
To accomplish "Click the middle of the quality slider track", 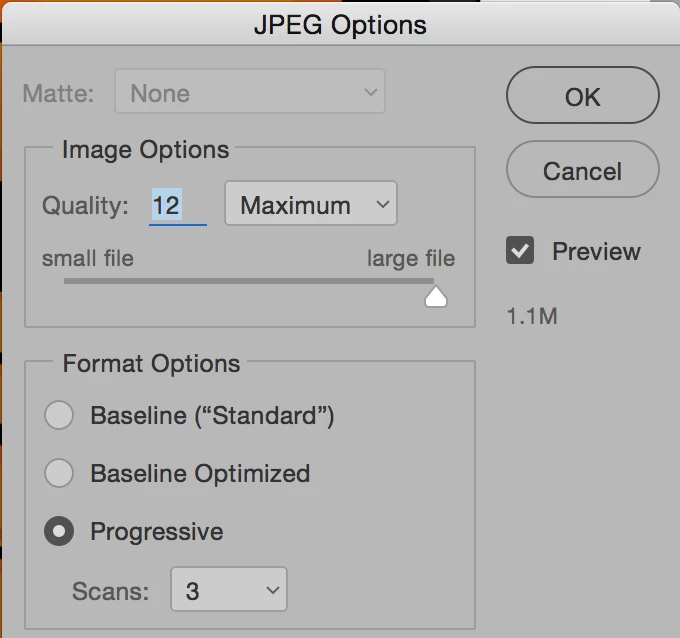I will [x=249, y=282].
